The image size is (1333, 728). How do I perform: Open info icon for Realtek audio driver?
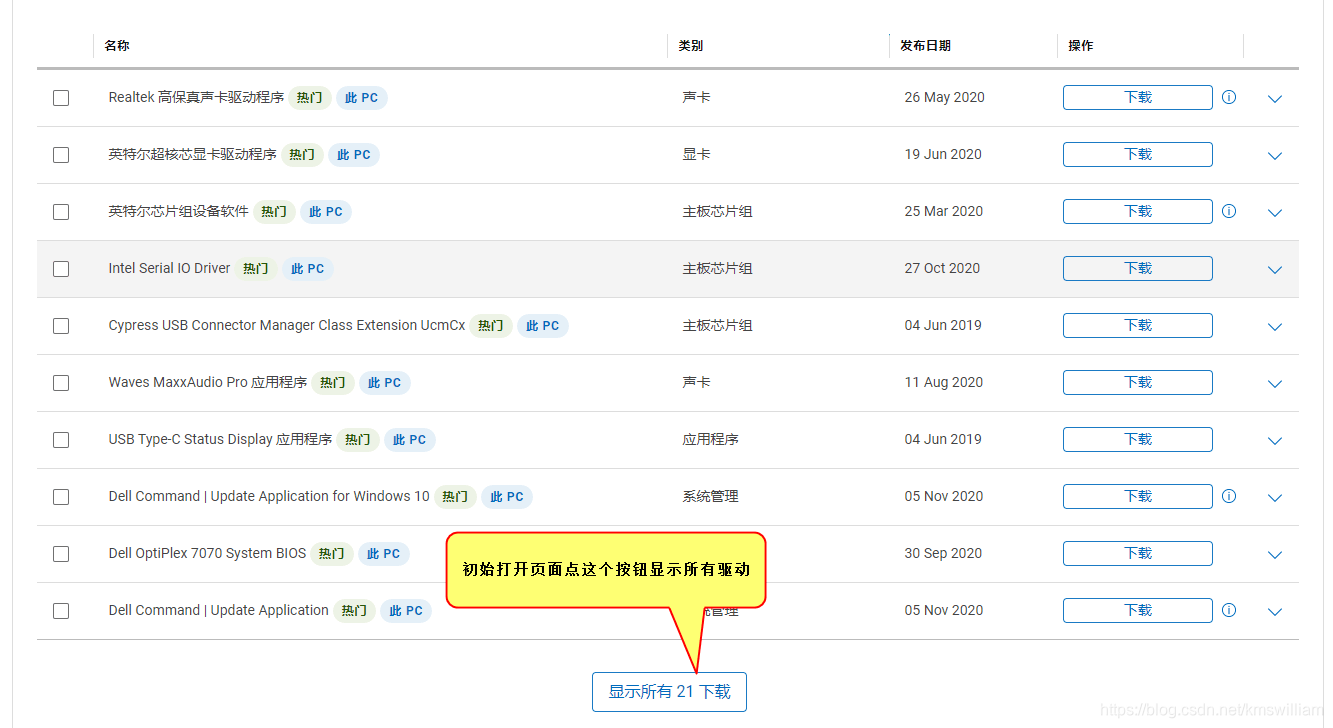pyautogui.click(x=1229, y=97)
